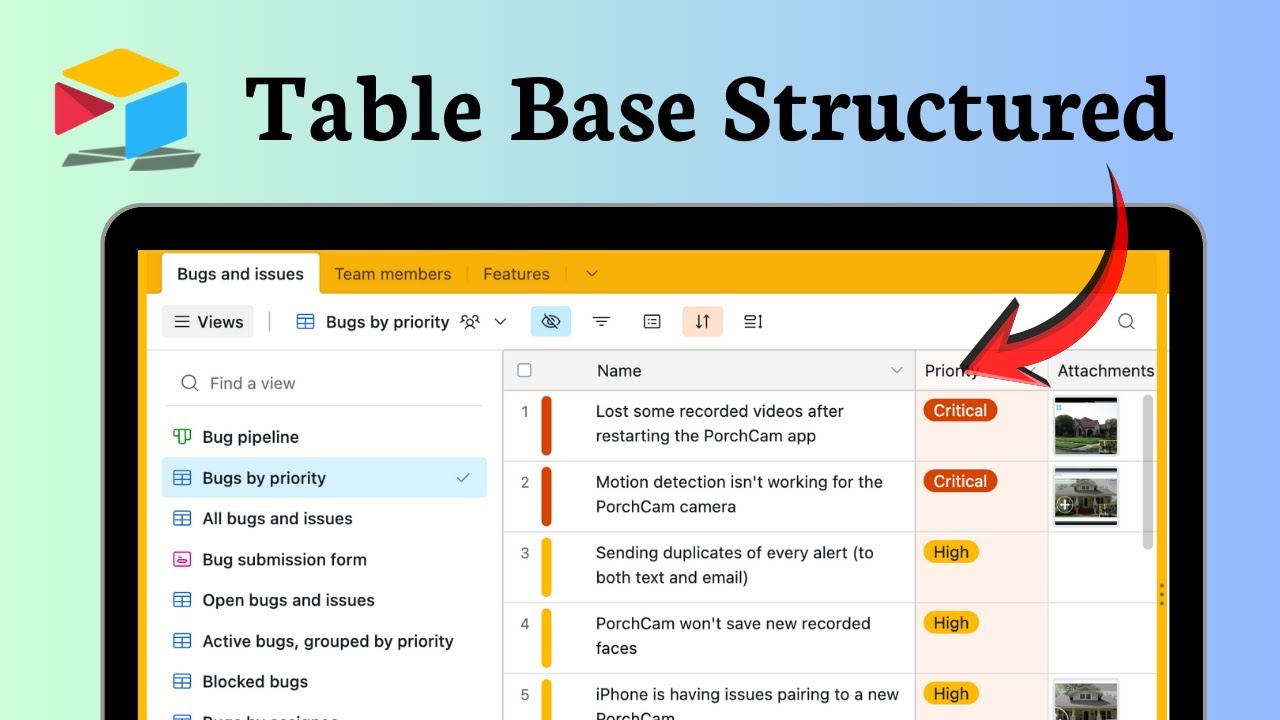Viewport: 1280px width, 720px height.
Task: Click the checkmark on Bugs by priority item
Action: point(463,478)
